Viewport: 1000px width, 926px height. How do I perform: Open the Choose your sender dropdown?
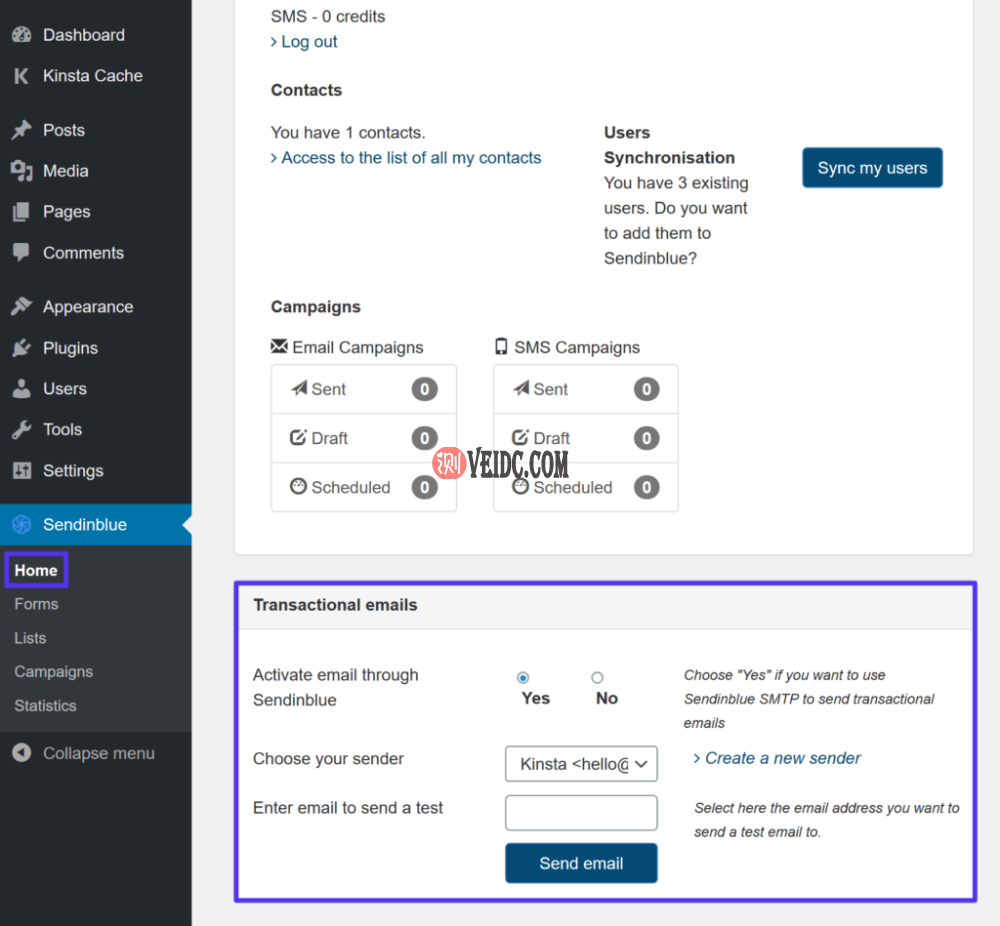click(581, 764)
